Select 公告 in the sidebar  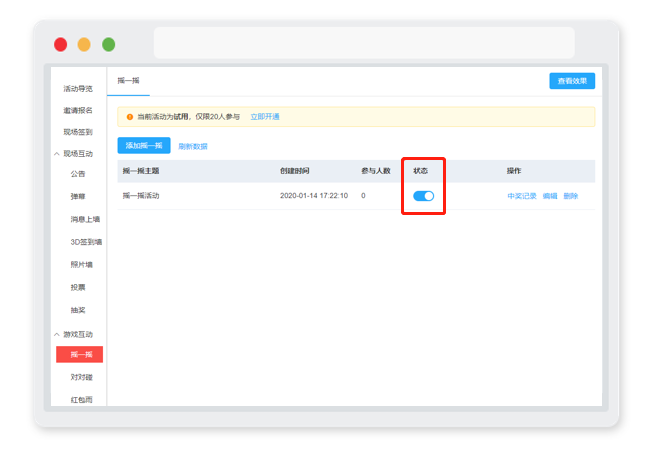[78, 174]
